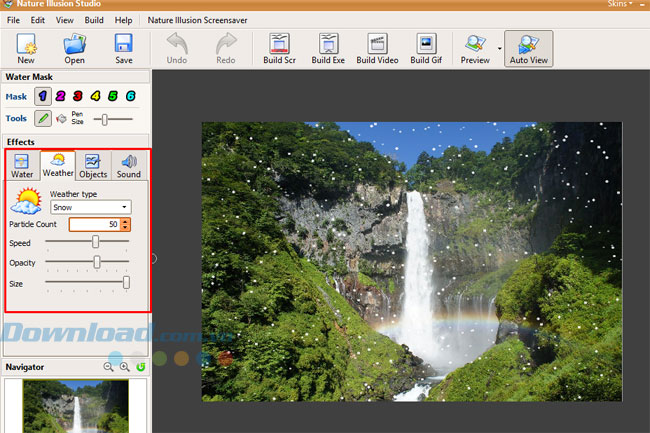Screen dimensions: 650x433
Task: Click the Navigator zoom in icon
Action: (124, 367)
